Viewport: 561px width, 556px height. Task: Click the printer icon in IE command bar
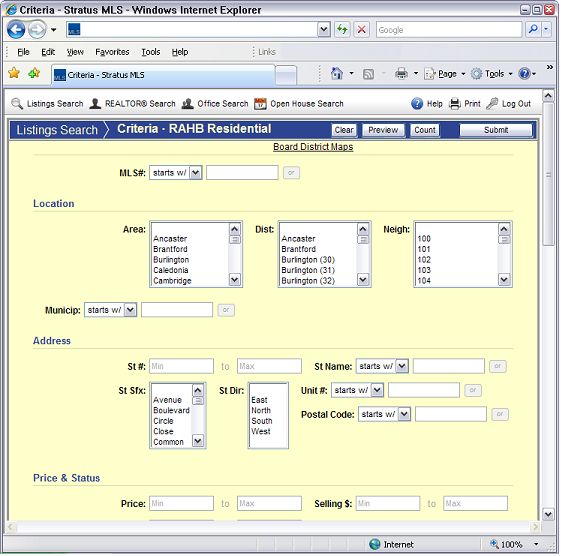(x=401, y=74)
